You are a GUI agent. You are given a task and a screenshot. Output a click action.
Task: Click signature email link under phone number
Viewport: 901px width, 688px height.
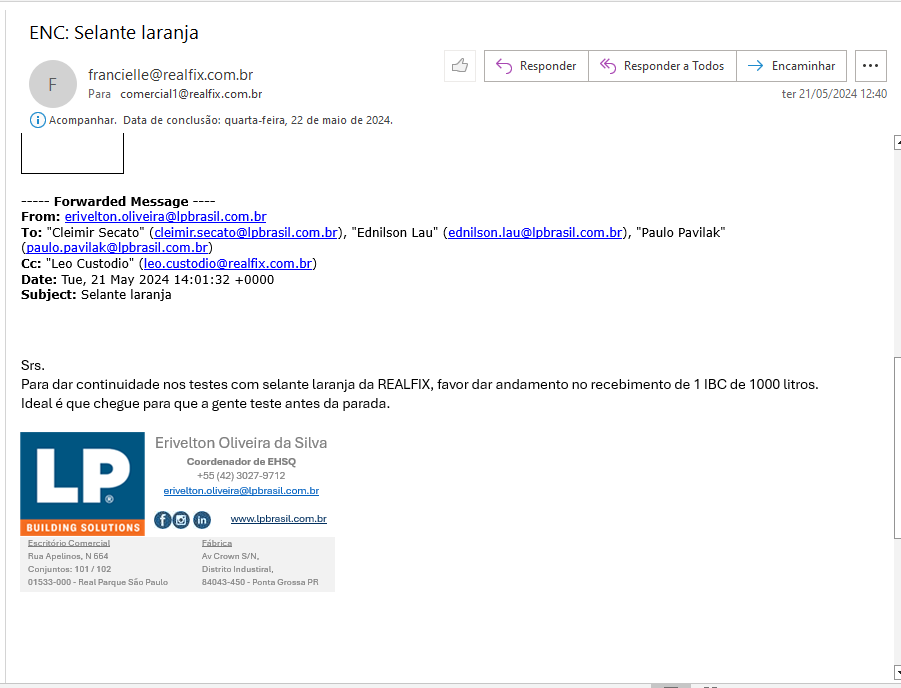pos(241,491)
